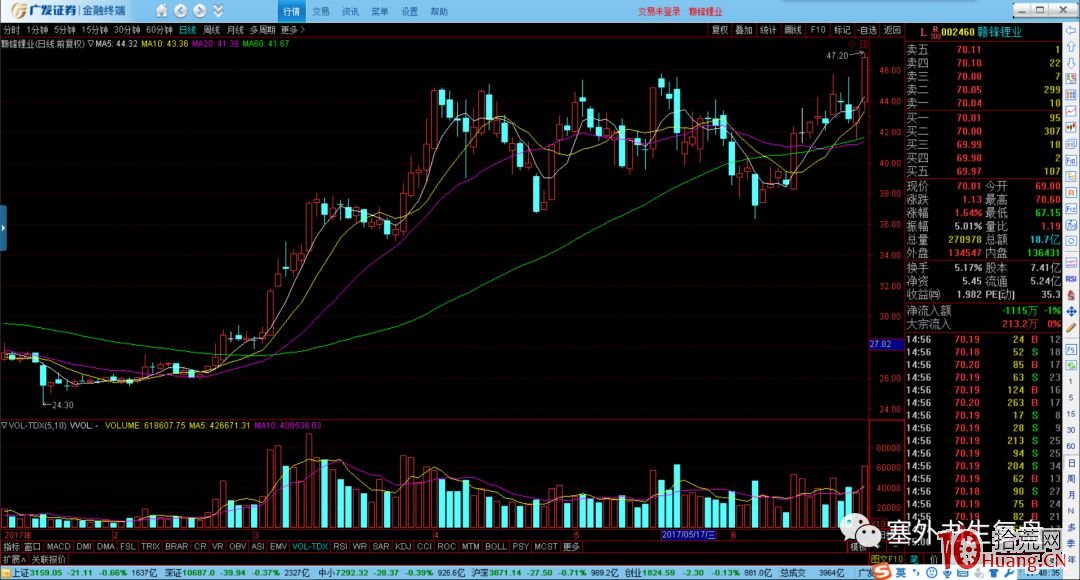Image resolution: width=1080 pixels, height=580 pixels.
Task: Select the TRIX indicator tab
Action: tap(150, 547)
